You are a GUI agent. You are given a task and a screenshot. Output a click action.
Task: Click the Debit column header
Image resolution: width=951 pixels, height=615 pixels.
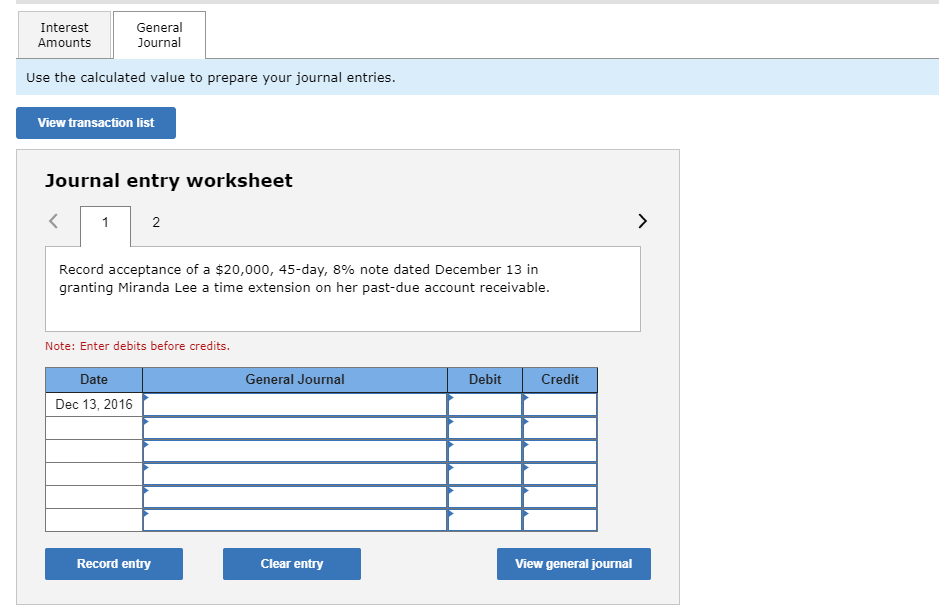click(x=485, y=380)
